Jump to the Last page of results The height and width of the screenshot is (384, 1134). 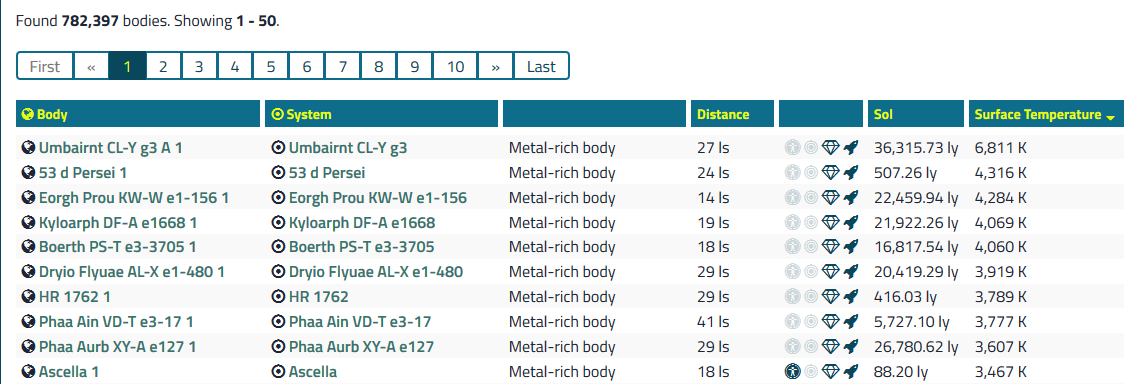click(541, 67)
